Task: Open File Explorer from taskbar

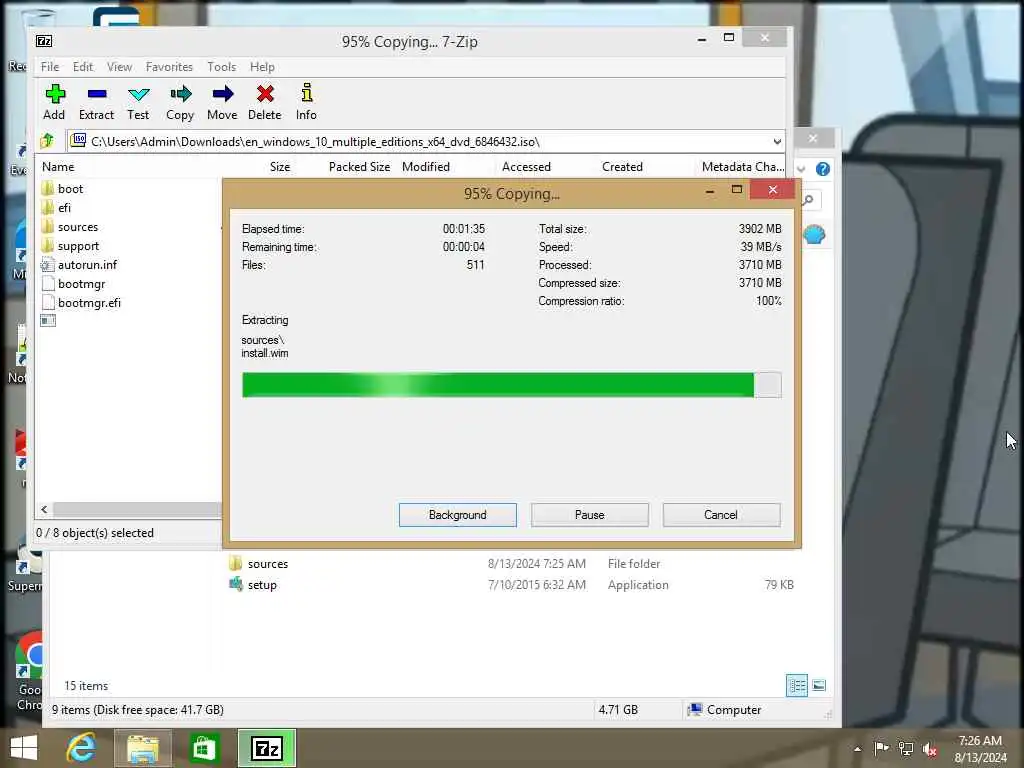Action: pyautogui.click(x=143, y=748)
